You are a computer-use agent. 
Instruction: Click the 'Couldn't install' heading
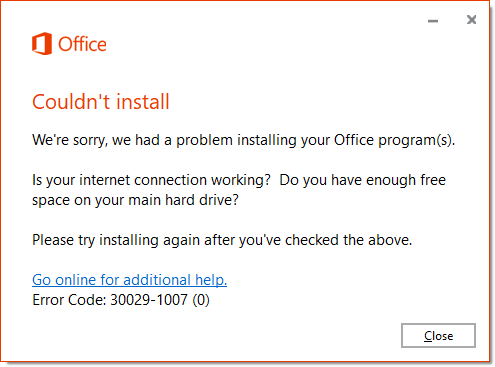click(101, 102)
